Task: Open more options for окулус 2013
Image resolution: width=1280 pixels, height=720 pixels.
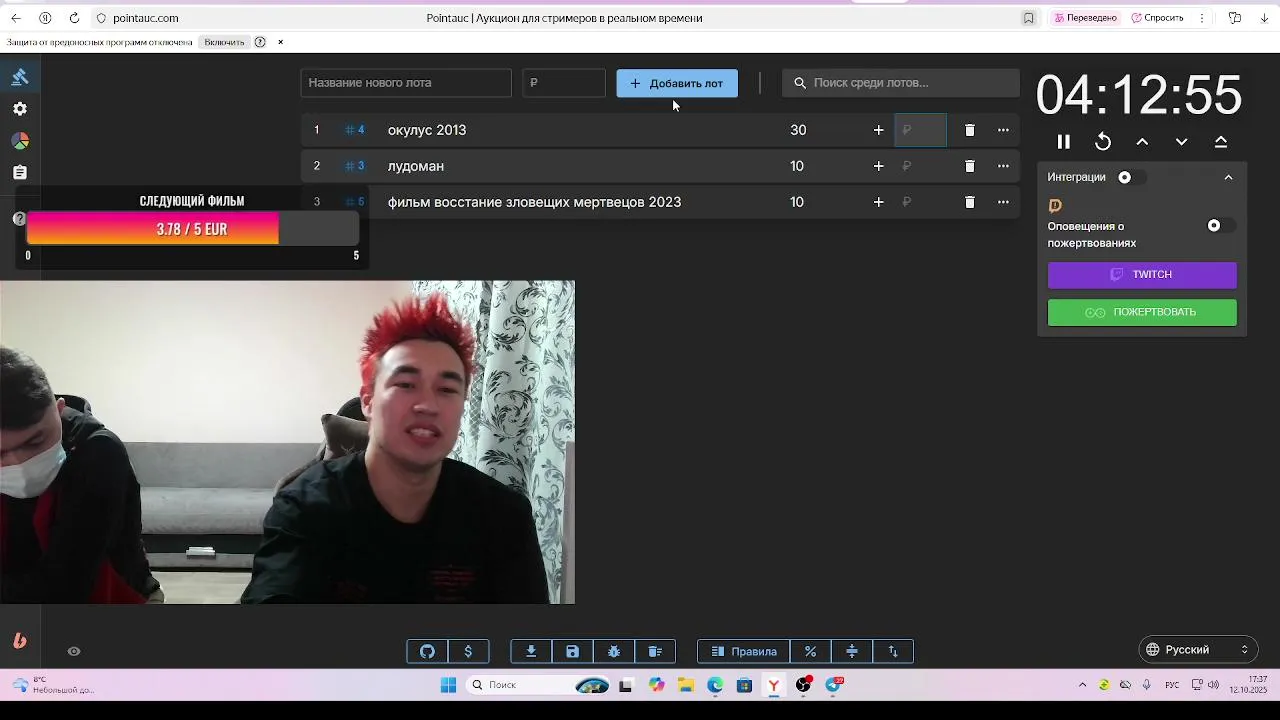Action: [x=1003, y=130]
